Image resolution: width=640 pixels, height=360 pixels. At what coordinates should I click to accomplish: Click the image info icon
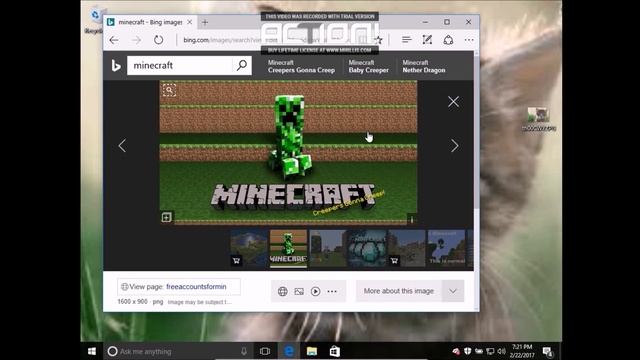coord(411,220)
